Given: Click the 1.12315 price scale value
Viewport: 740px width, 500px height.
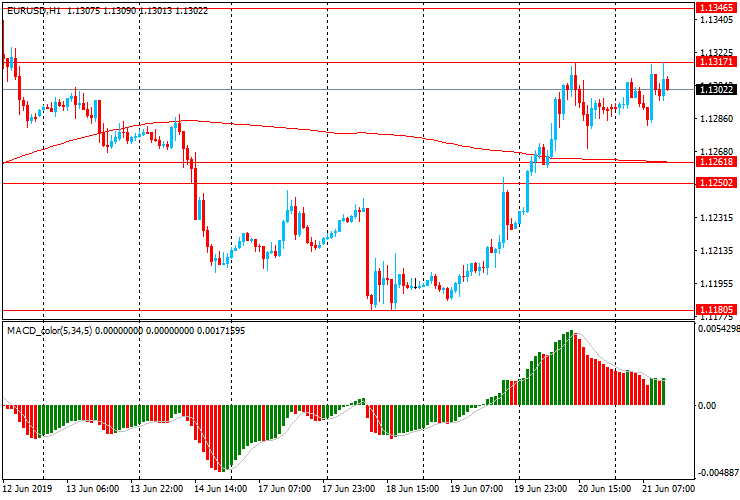Looking at the screenshot, I should [x=717, y=218].
